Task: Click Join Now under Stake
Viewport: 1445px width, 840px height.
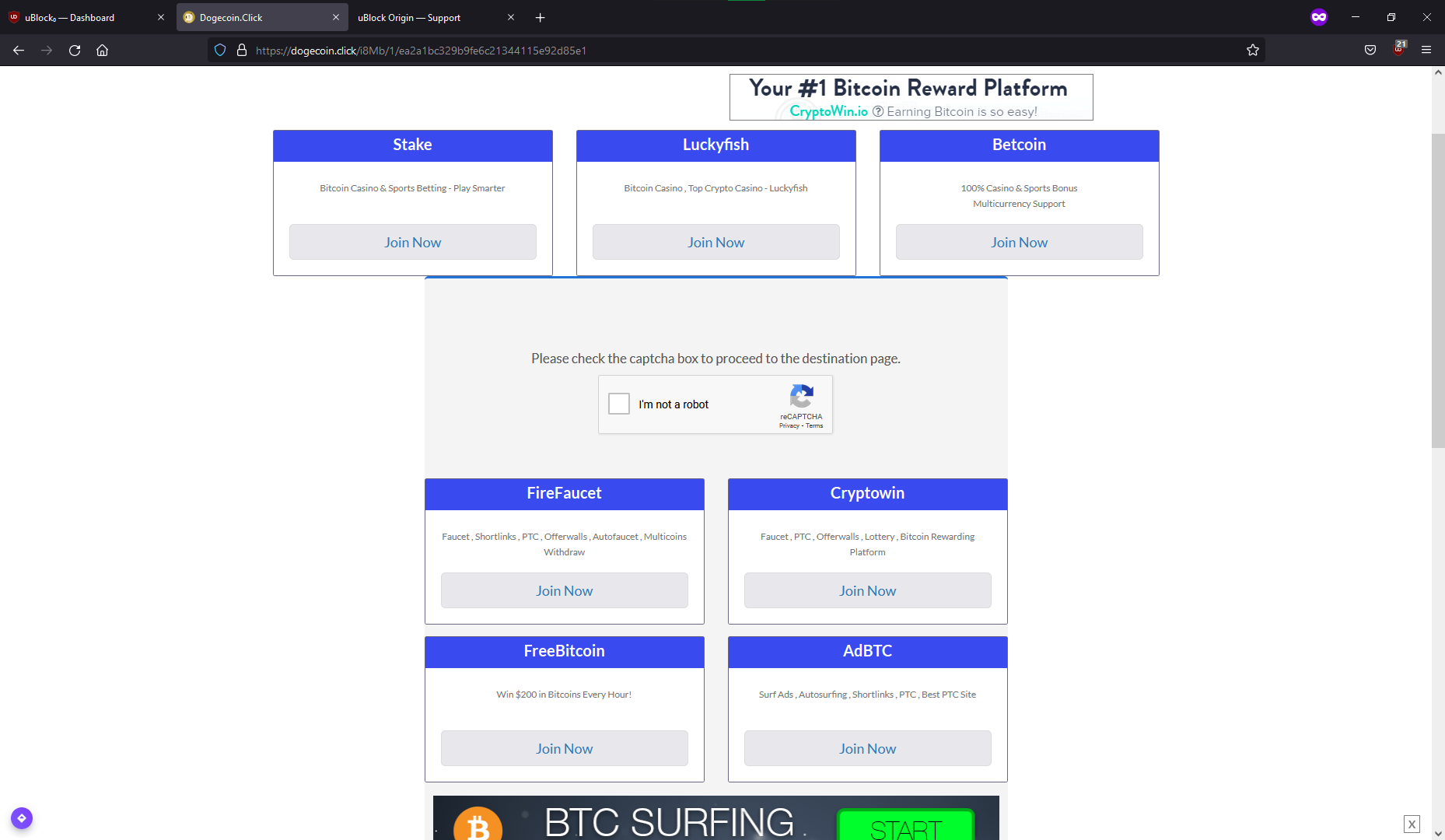Action: (x=412, y=242)
